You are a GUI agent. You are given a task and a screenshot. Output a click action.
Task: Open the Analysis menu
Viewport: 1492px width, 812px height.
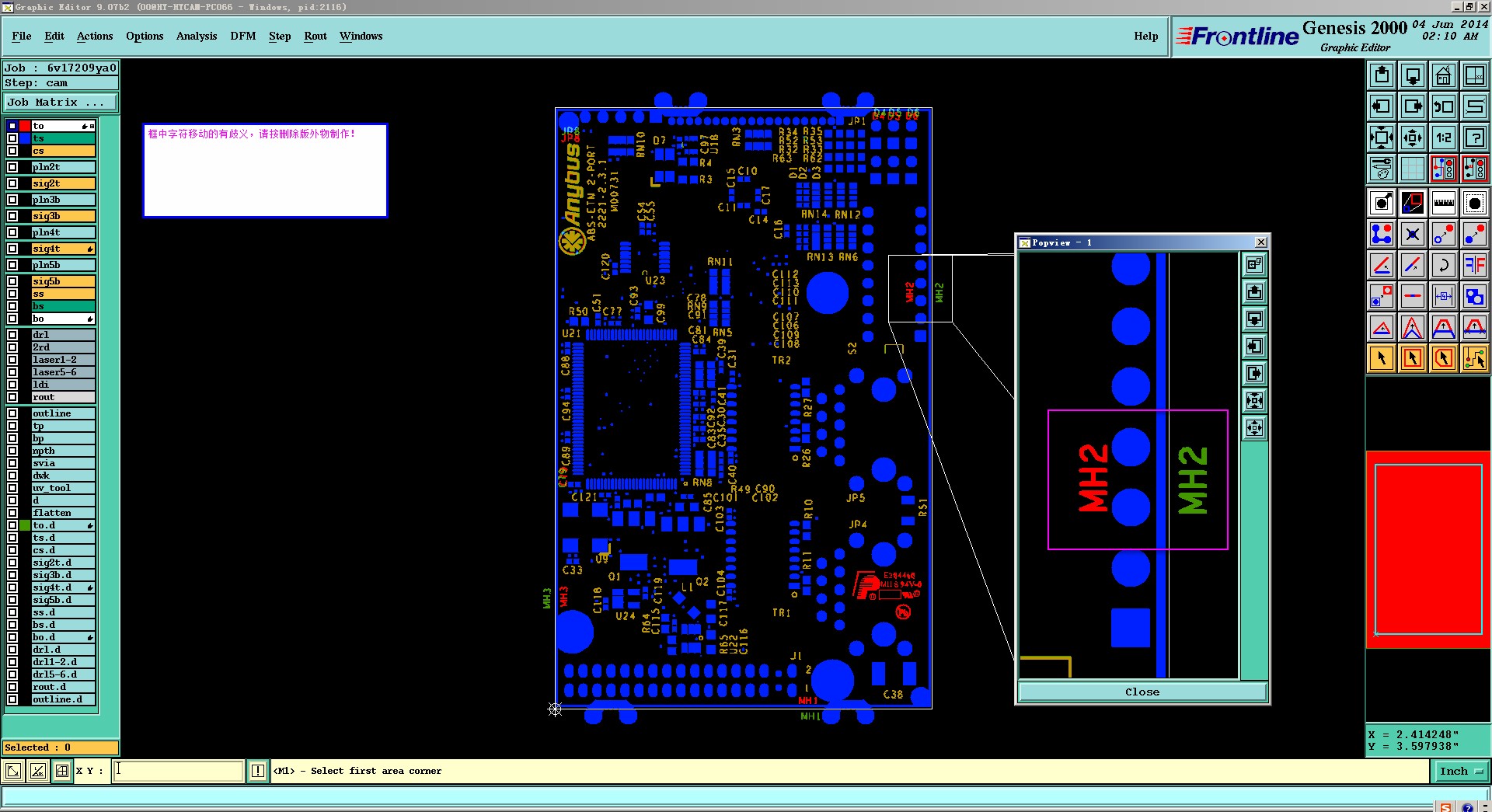coord(197,36)
